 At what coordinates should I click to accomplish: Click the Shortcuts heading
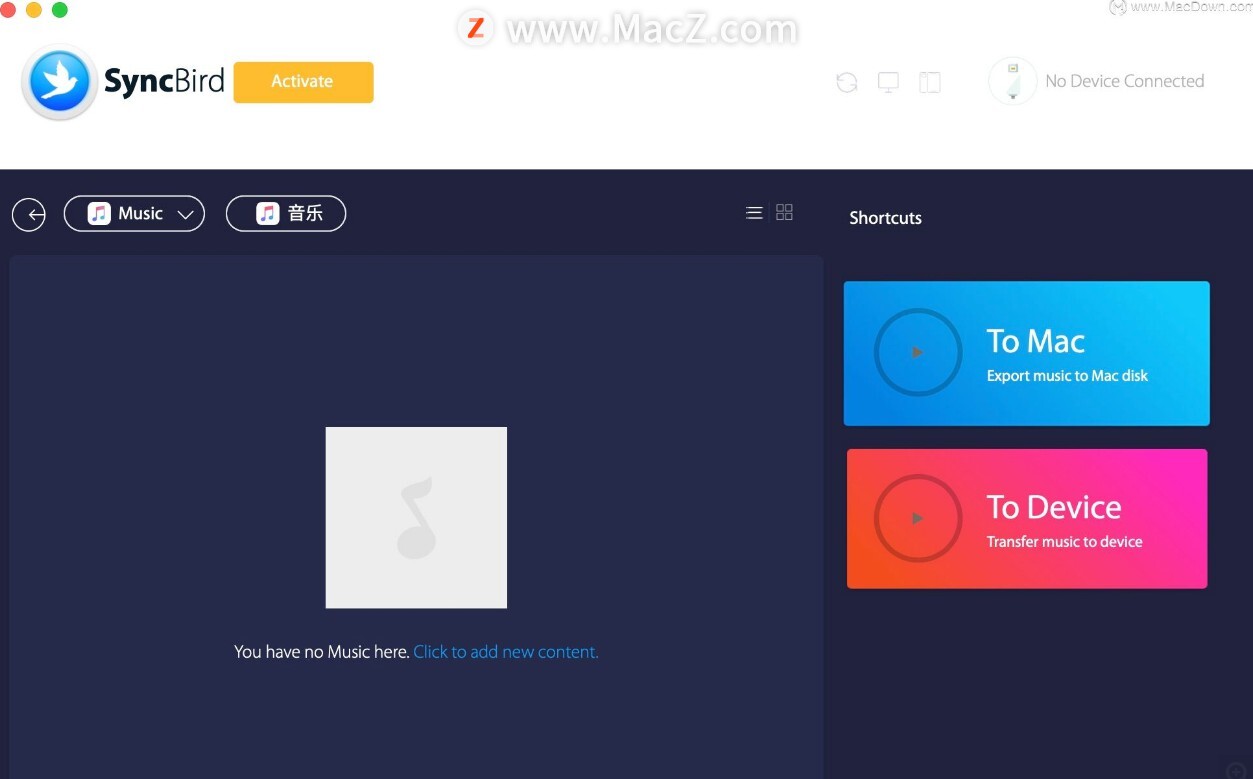pos(885,218)
